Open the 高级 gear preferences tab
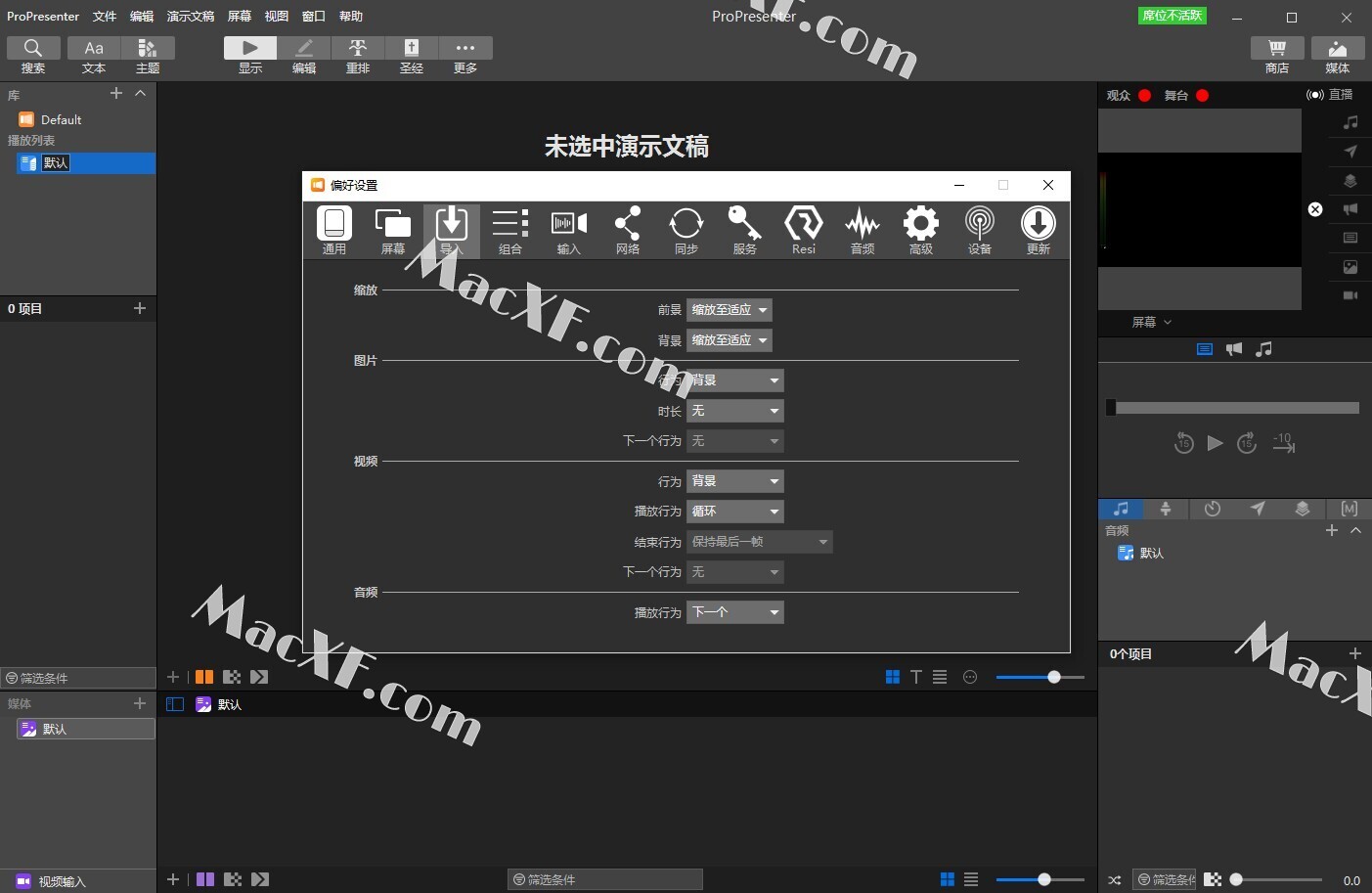Image resolution: width=1372 pixels, height=893 pixels. 921,231
